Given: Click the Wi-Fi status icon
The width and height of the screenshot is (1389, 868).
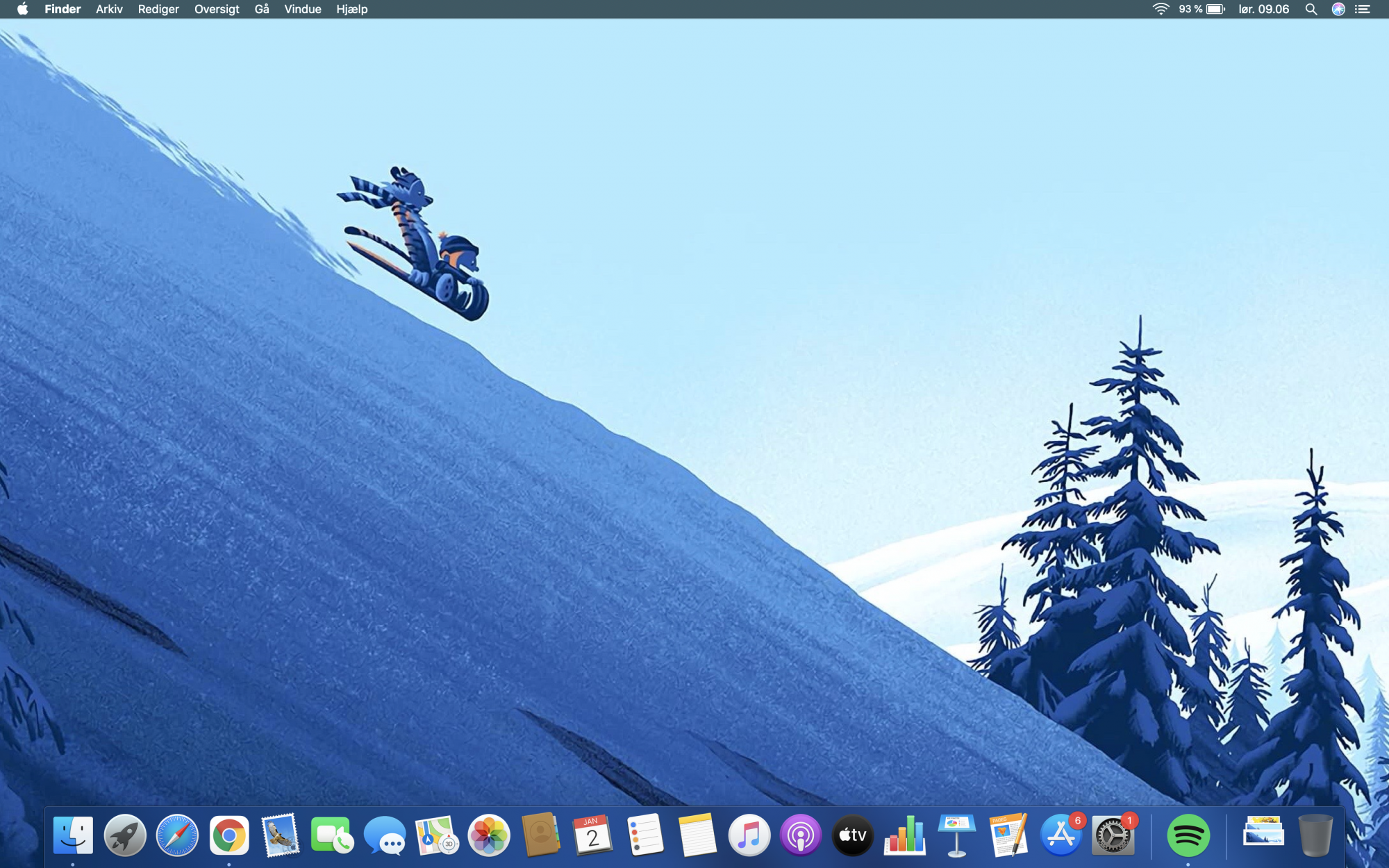Looking at the screenshot, I should 1161,9.
